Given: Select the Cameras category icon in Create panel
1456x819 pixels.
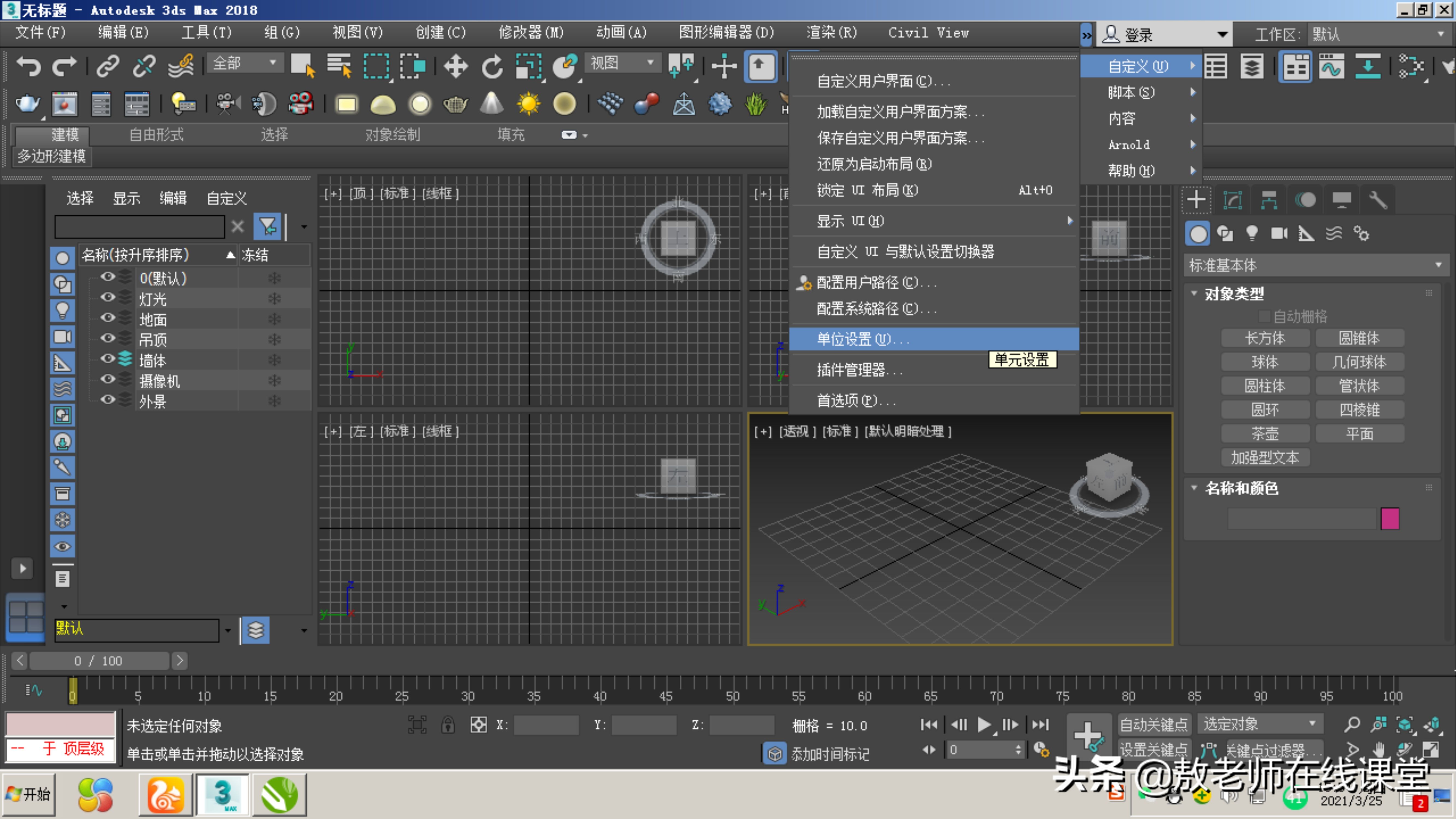Looking at the screenshot, I should 1279,233.
